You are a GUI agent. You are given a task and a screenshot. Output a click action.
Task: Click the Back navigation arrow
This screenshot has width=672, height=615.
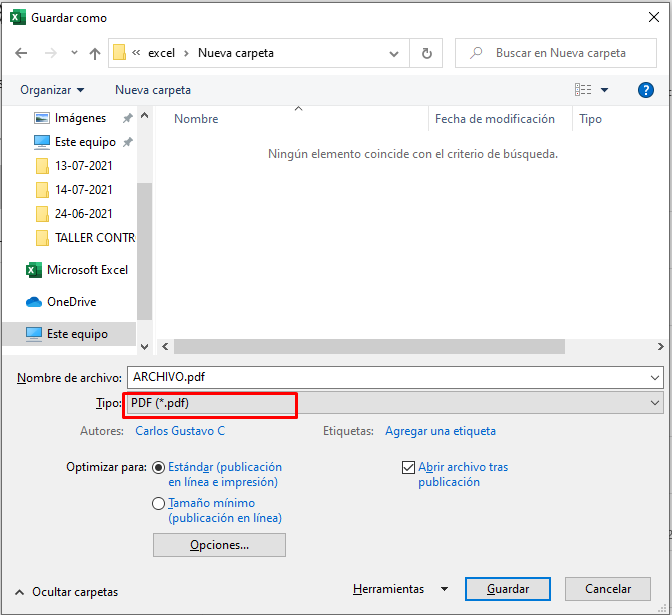click(x=22, y=53)
